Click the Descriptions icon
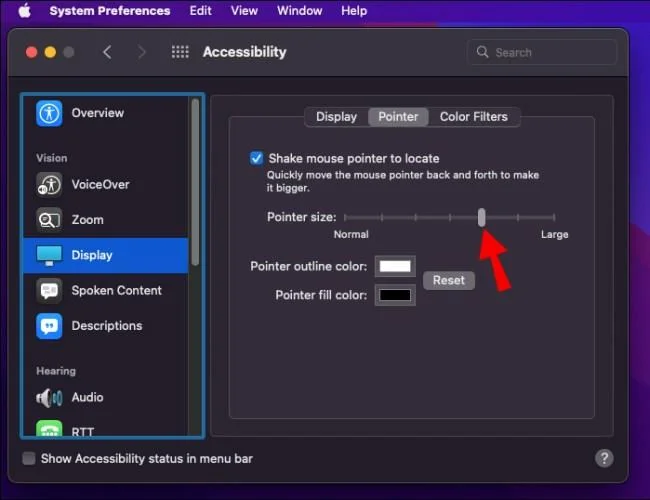The height and width of the screenshot is (500, 650). click(x=49, y=326)
